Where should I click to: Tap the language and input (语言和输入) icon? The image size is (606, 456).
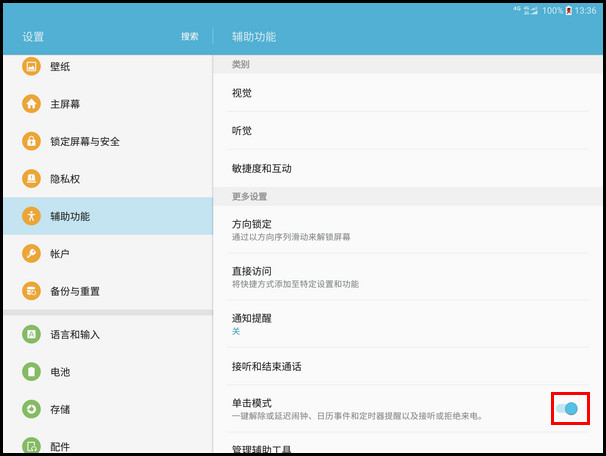tap(31, 334)
